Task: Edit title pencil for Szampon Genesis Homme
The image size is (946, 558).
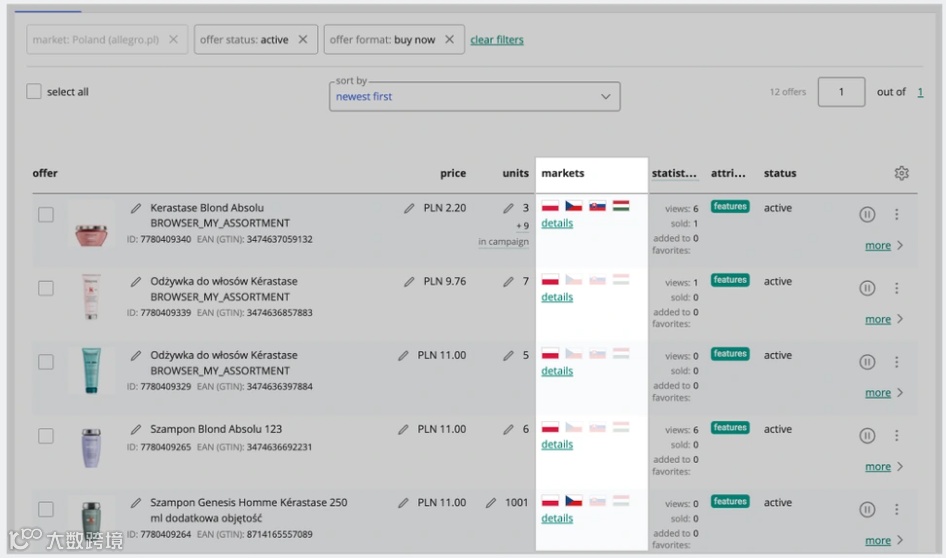Action: (136, 503)
